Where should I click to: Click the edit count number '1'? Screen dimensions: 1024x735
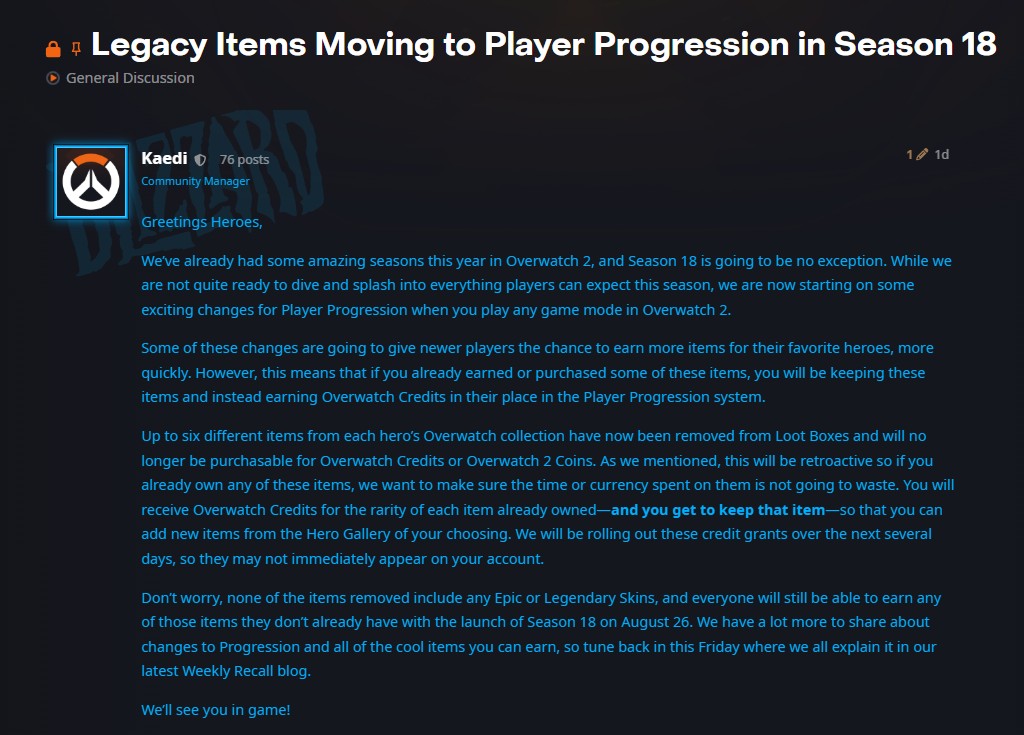[909, 155]
